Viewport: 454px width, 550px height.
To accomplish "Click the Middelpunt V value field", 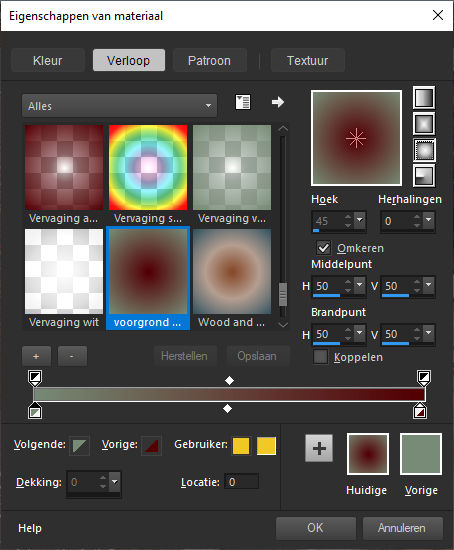I will 396,286.
